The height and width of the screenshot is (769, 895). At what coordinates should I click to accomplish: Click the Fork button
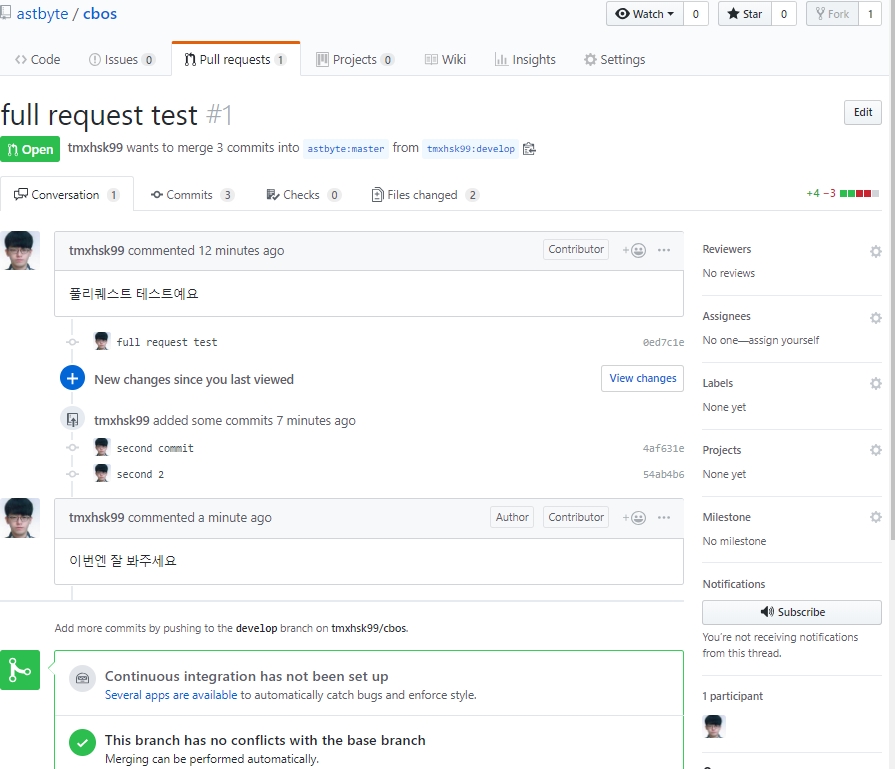832,14
